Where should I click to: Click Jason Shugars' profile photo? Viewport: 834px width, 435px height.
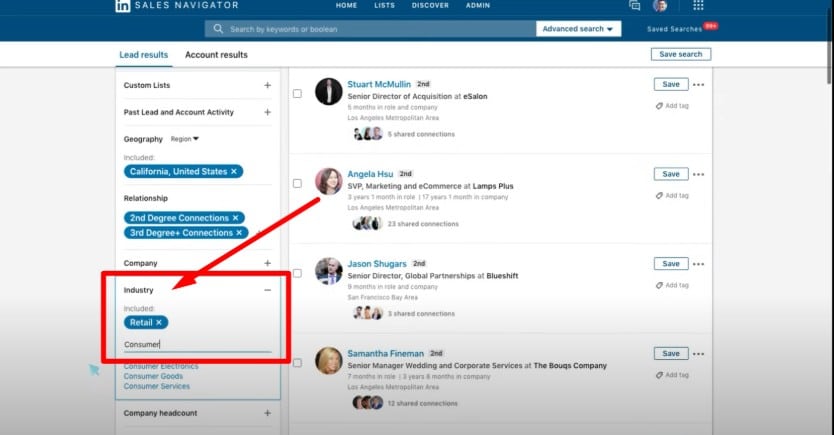pos(329,271)
